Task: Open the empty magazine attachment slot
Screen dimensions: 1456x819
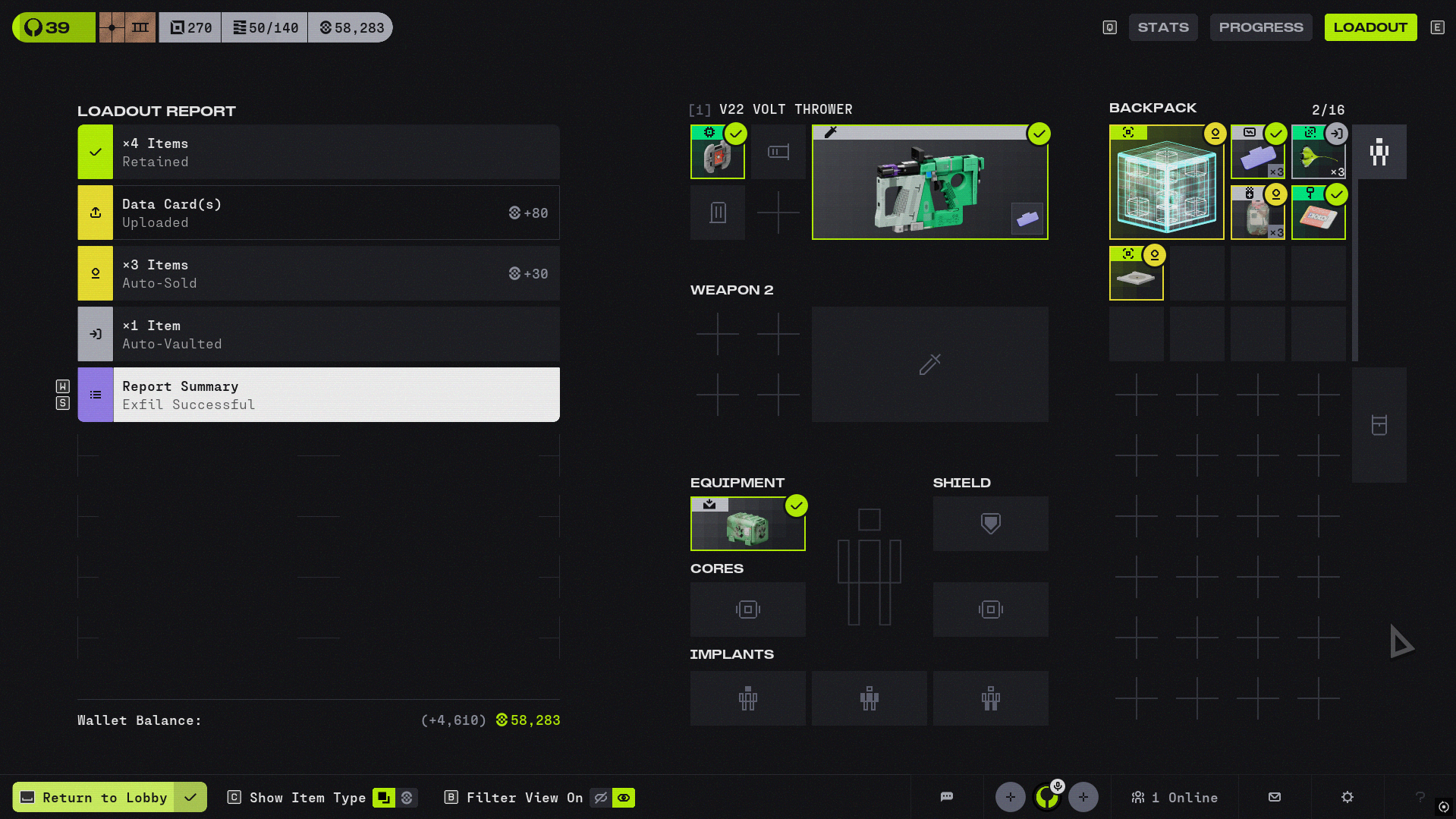Action: pos(718,213)
